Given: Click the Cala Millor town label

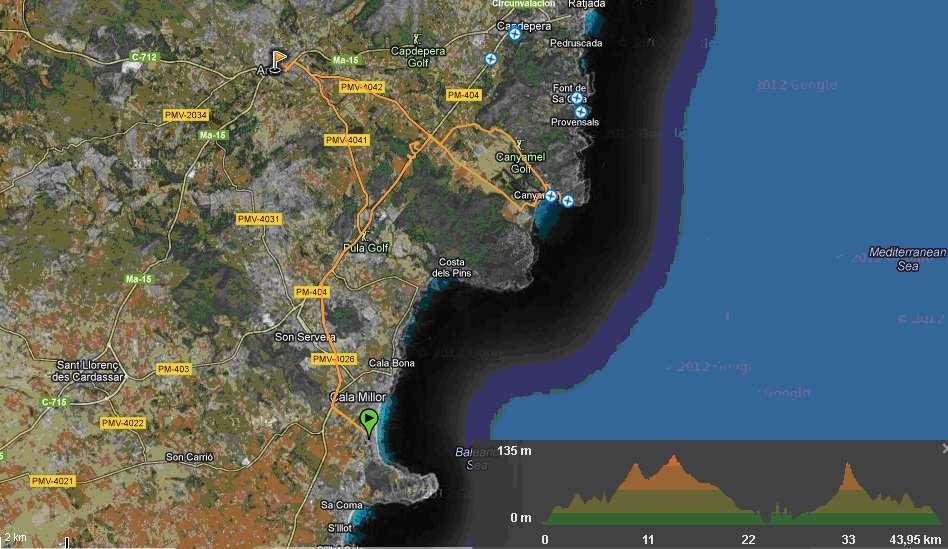Looking at the screenshot, I should [x=357, y=397].
